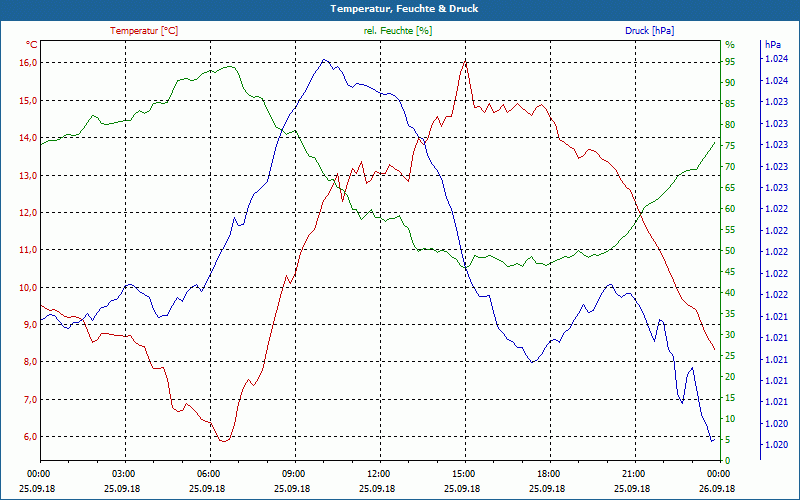Click the "8,0" temperature axis value

pyautogui.click(x=30, y=362)
